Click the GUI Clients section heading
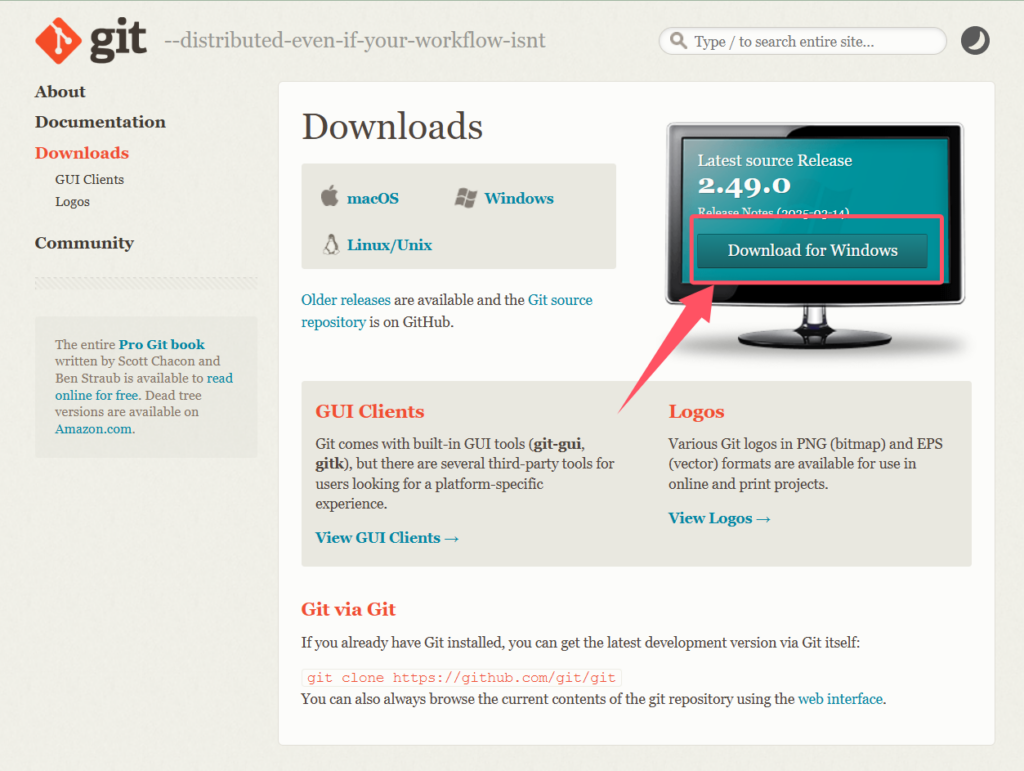This screenshot has height=771, width=1024. [x=370, y=411]
